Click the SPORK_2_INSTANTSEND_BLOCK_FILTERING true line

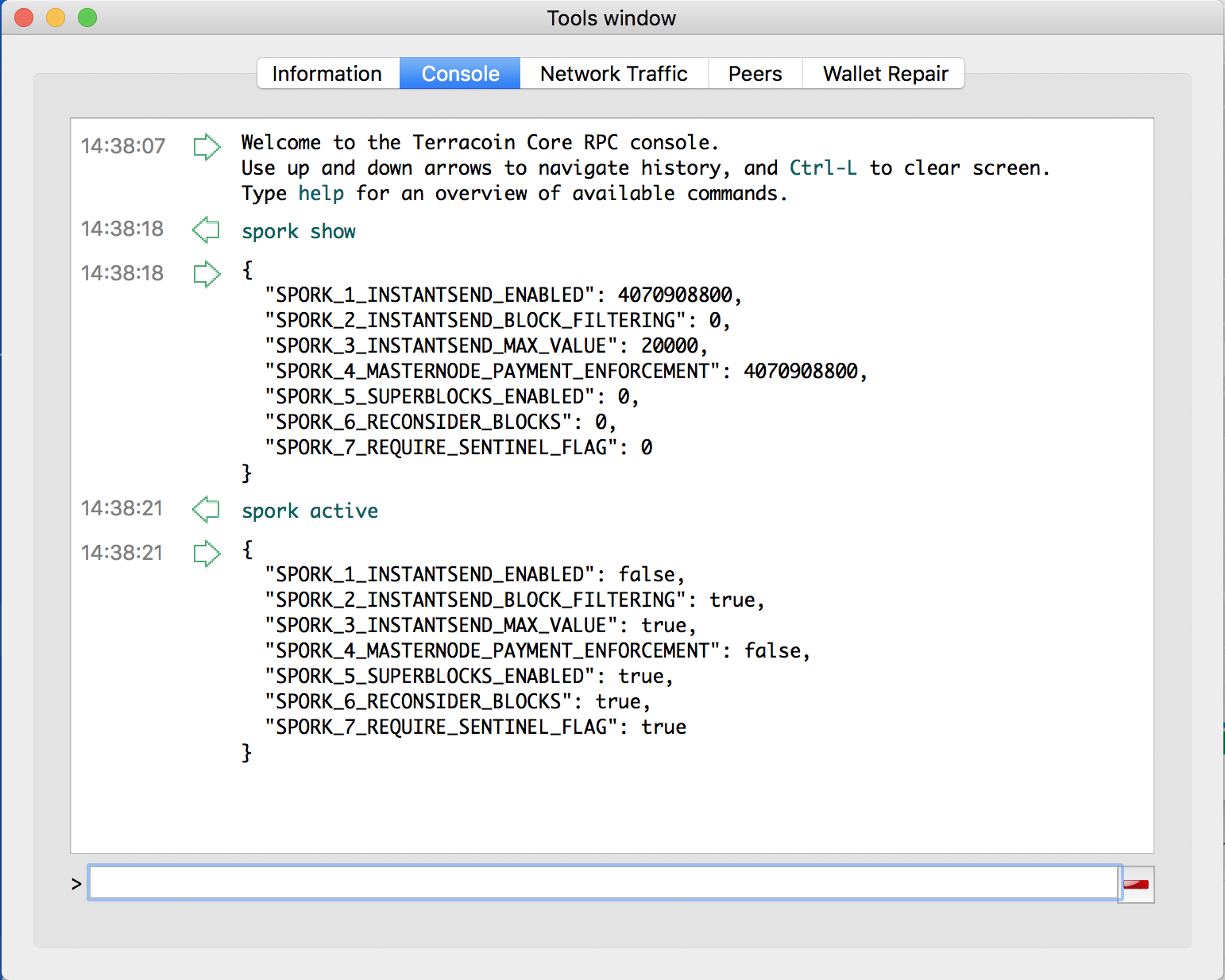coord(515,600)
